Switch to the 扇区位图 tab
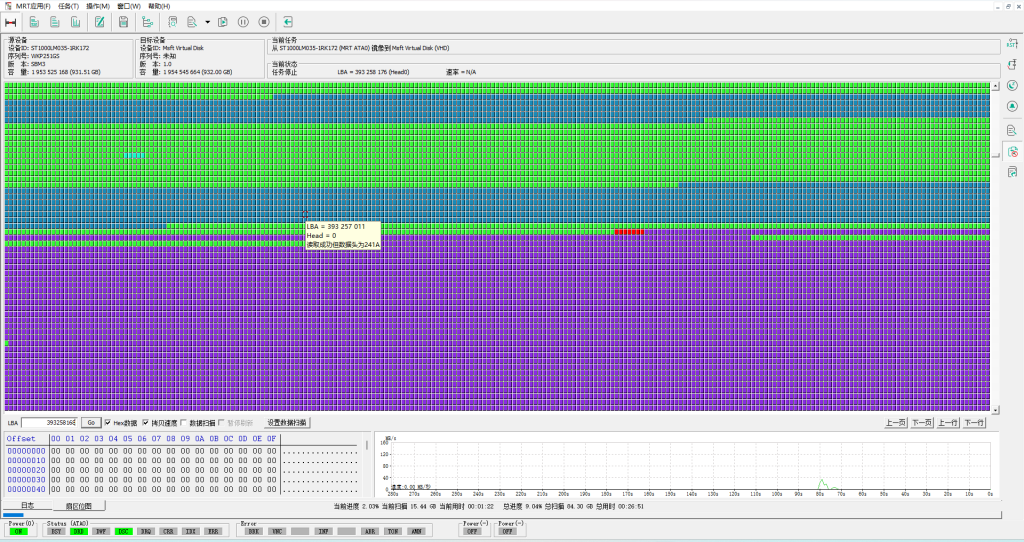This screenshot has height=542, width=1024. click(x=78, y=505)
